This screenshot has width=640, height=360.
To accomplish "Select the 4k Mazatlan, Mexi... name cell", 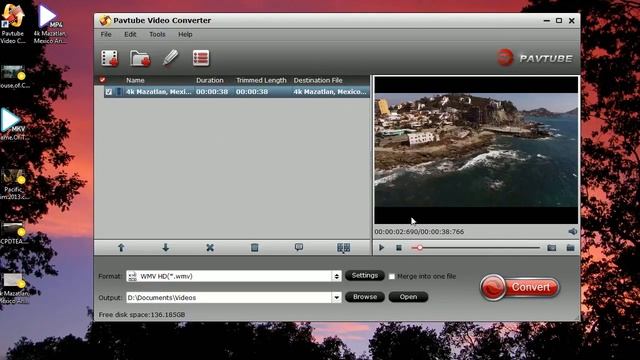I will point(158,92).
